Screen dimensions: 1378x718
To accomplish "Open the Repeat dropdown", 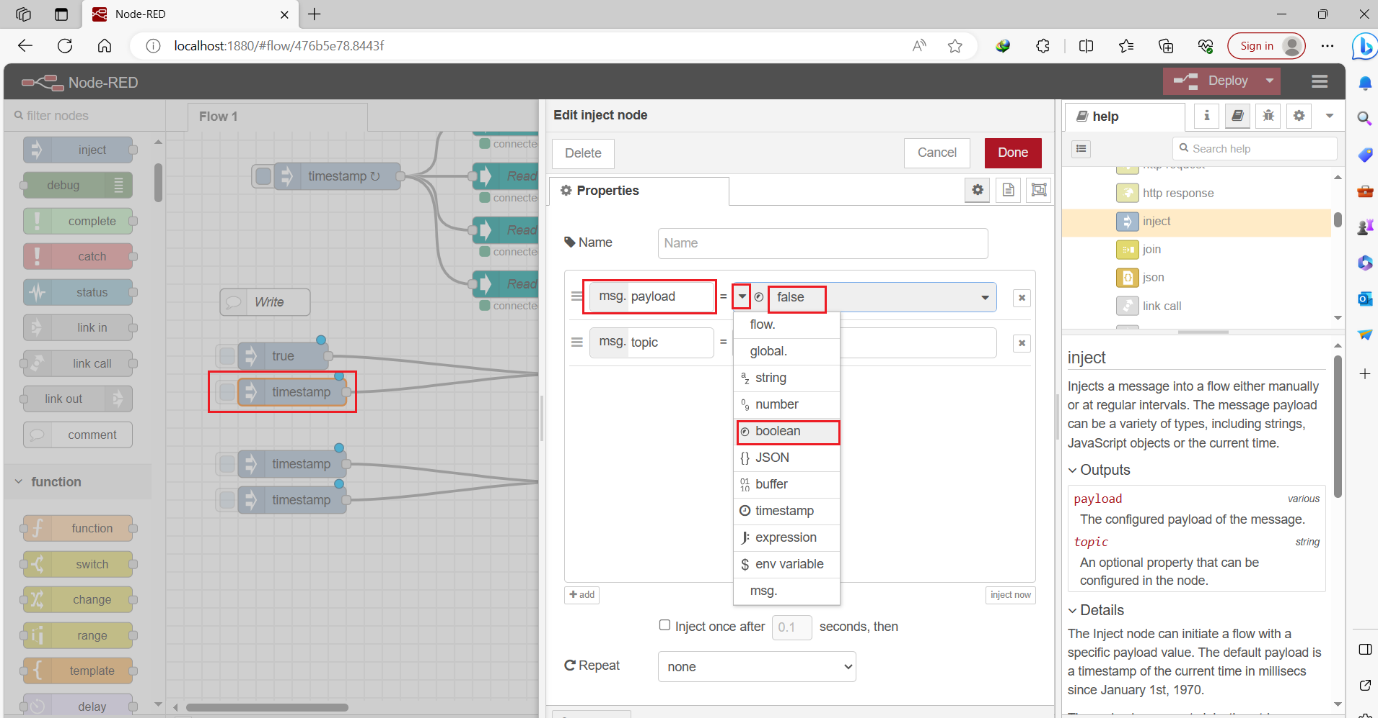I will click(x=756, y=666).
